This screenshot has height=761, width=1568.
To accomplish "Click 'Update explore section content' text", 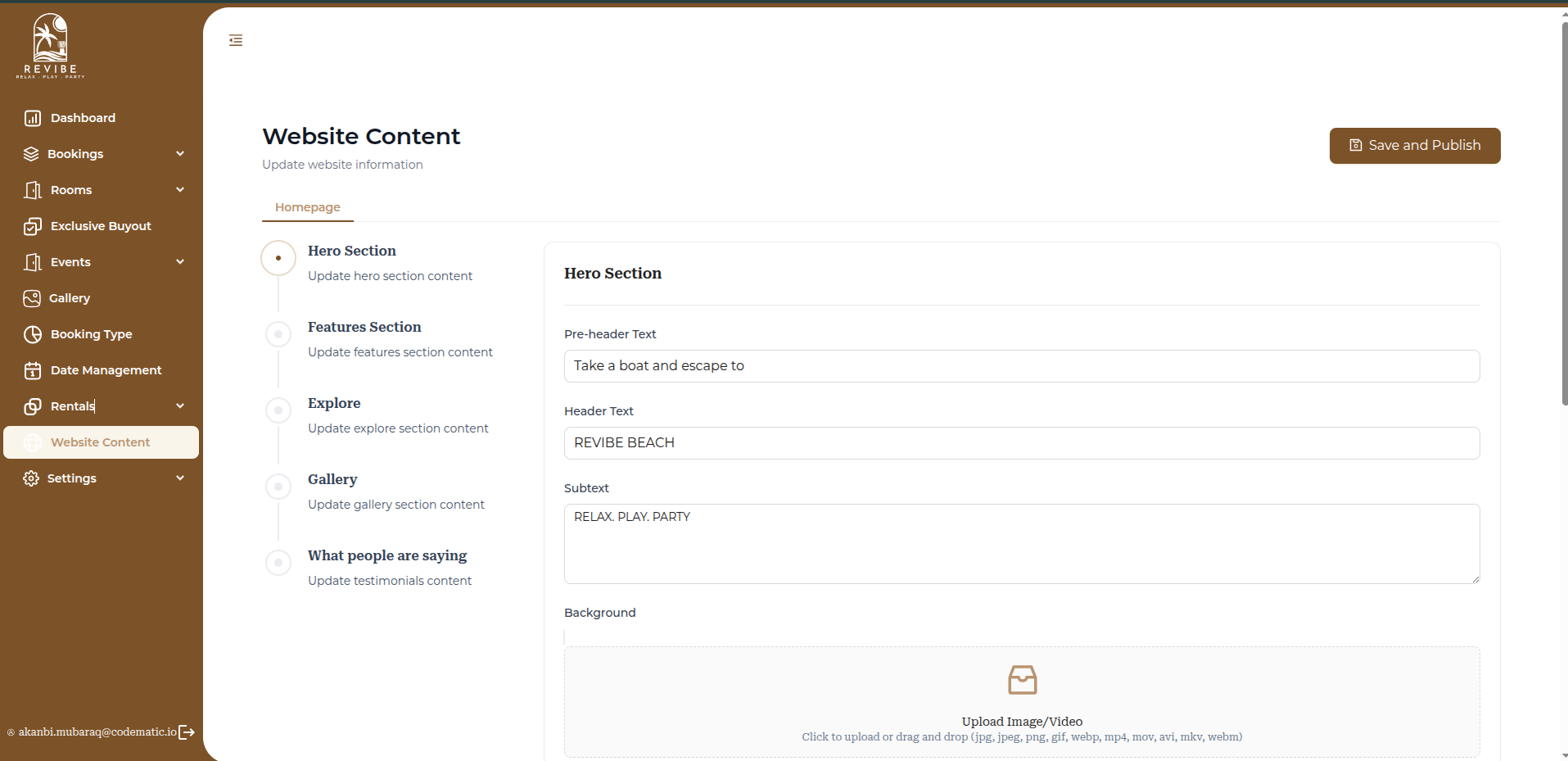I will tap(398, 428).
